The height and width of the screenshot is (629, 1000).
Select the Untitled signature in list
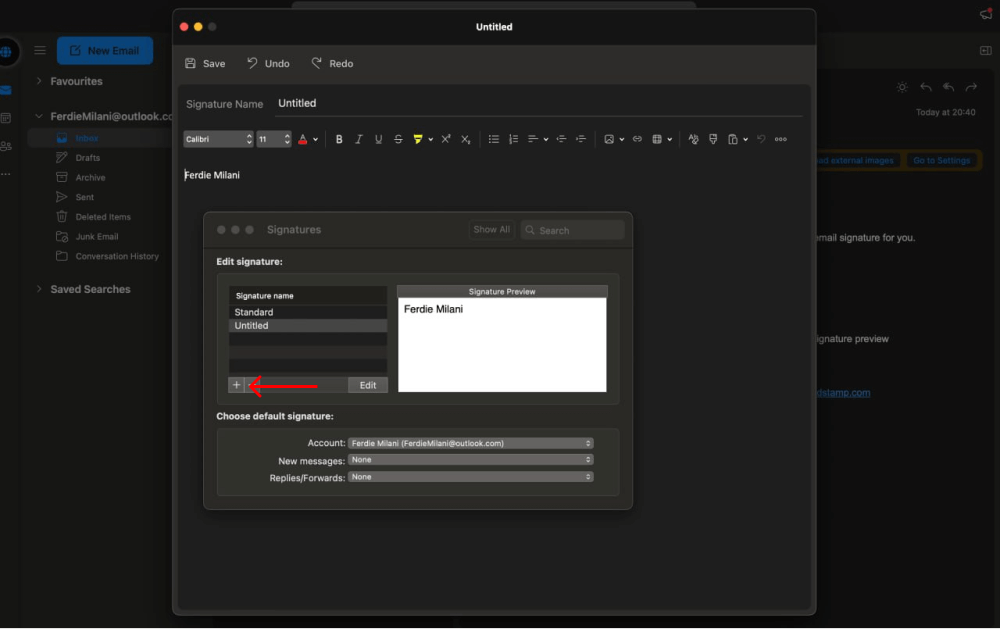click(252, 326)
